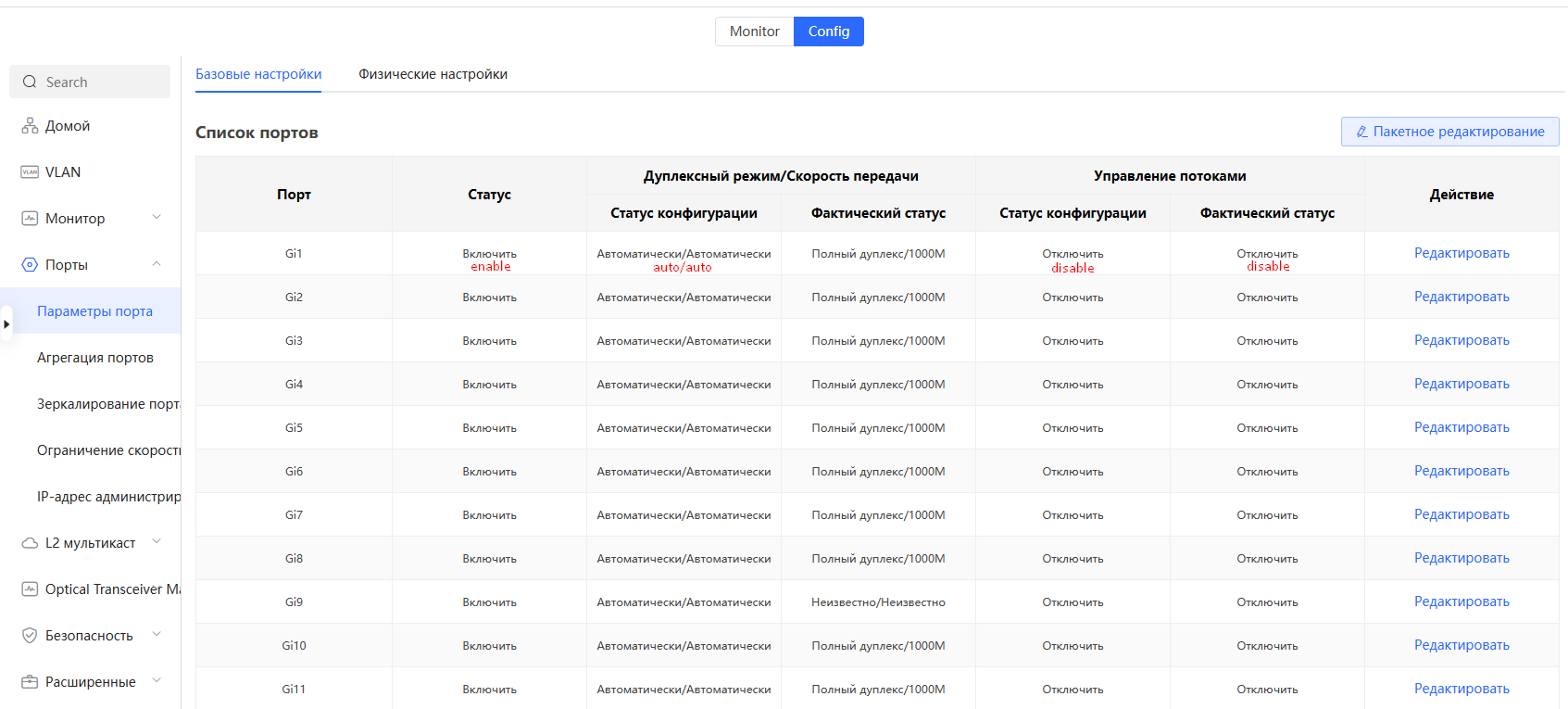1568x709 pixels.
Task: Select the Config mode button
Action: (828, 32)
